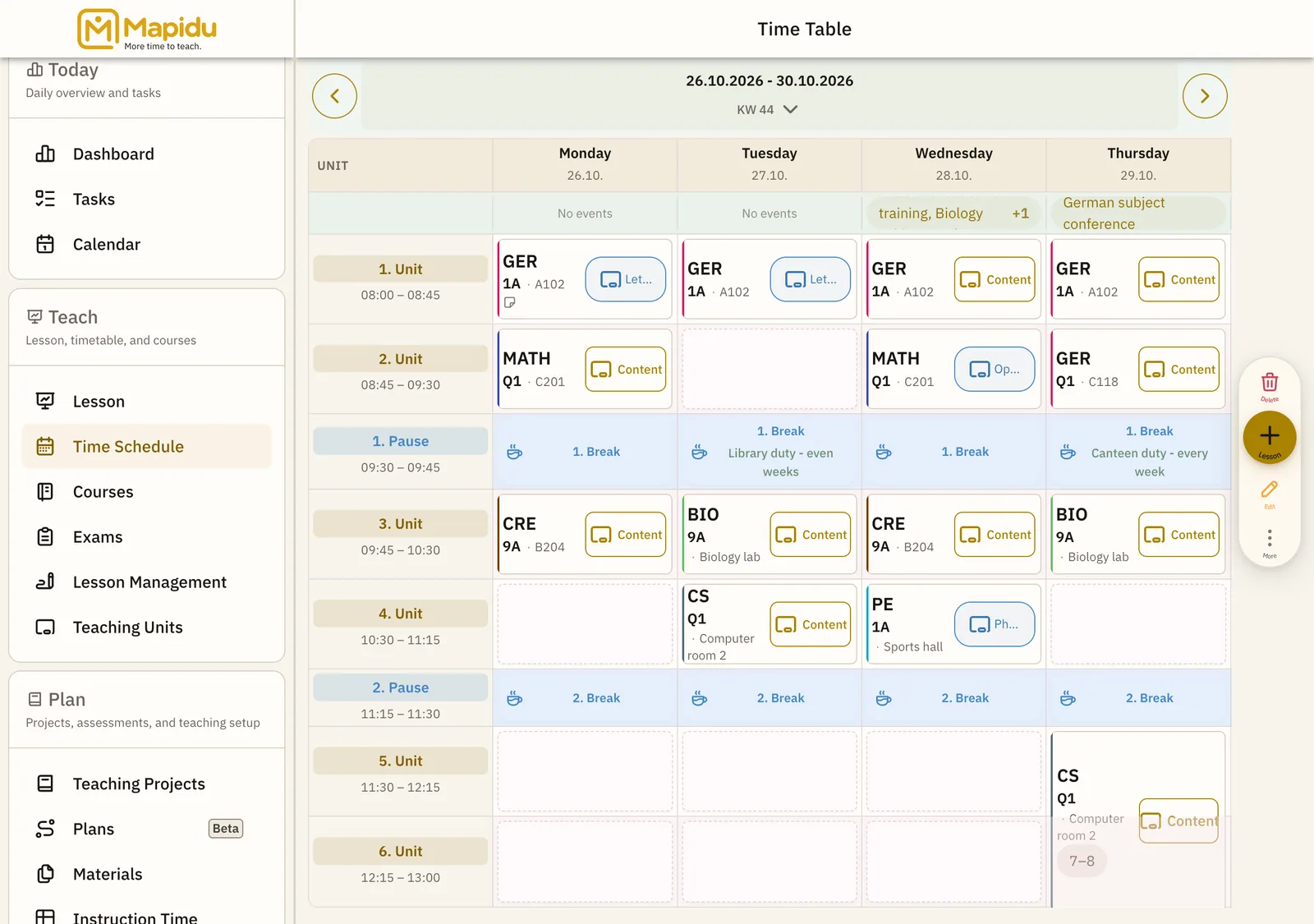The width and height of the screenshot is (1314, 924).
Task: Add a lesson with the plus button
Action: coord(1270,437)
